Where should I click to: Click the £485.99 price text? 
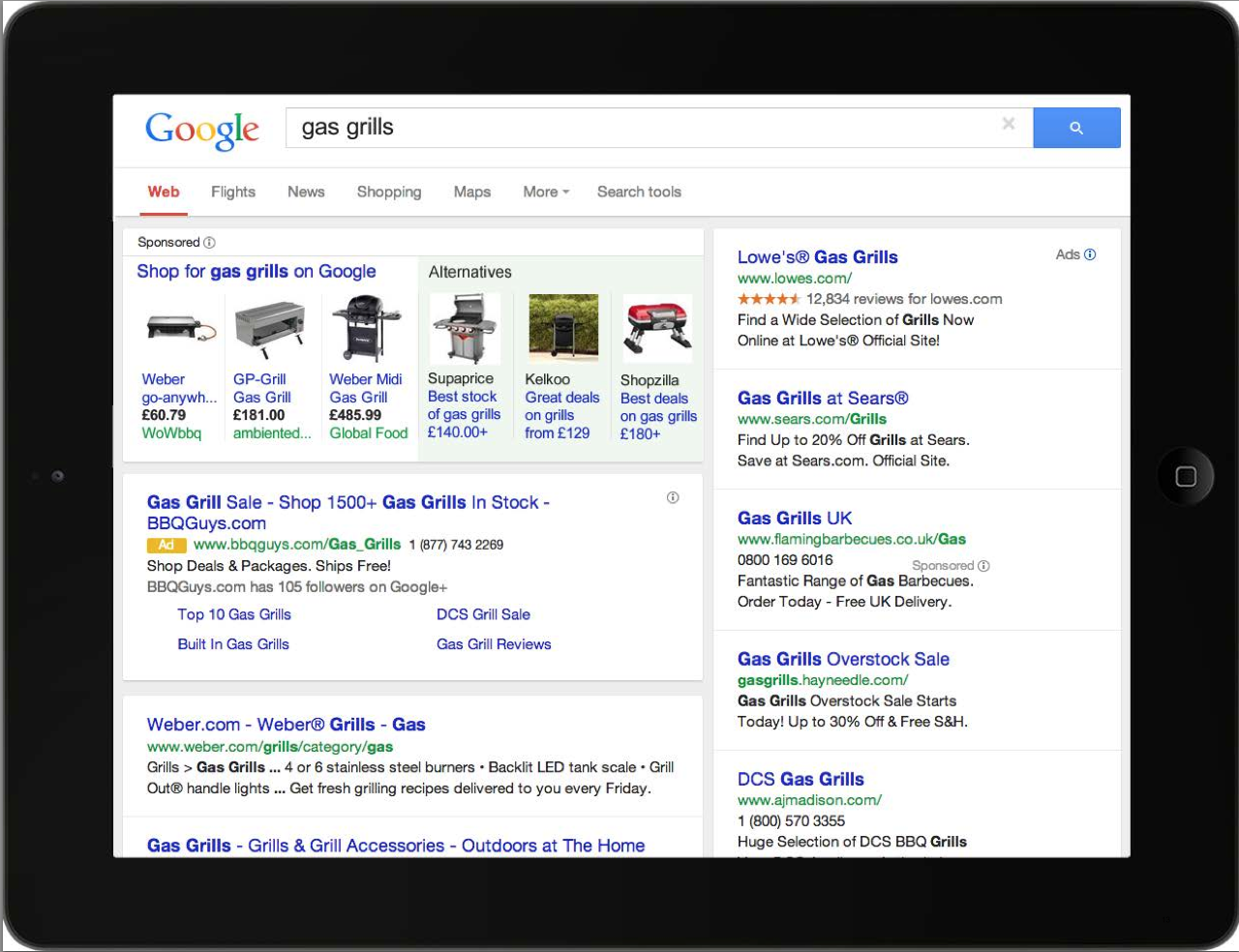click(x=355, y=415)
